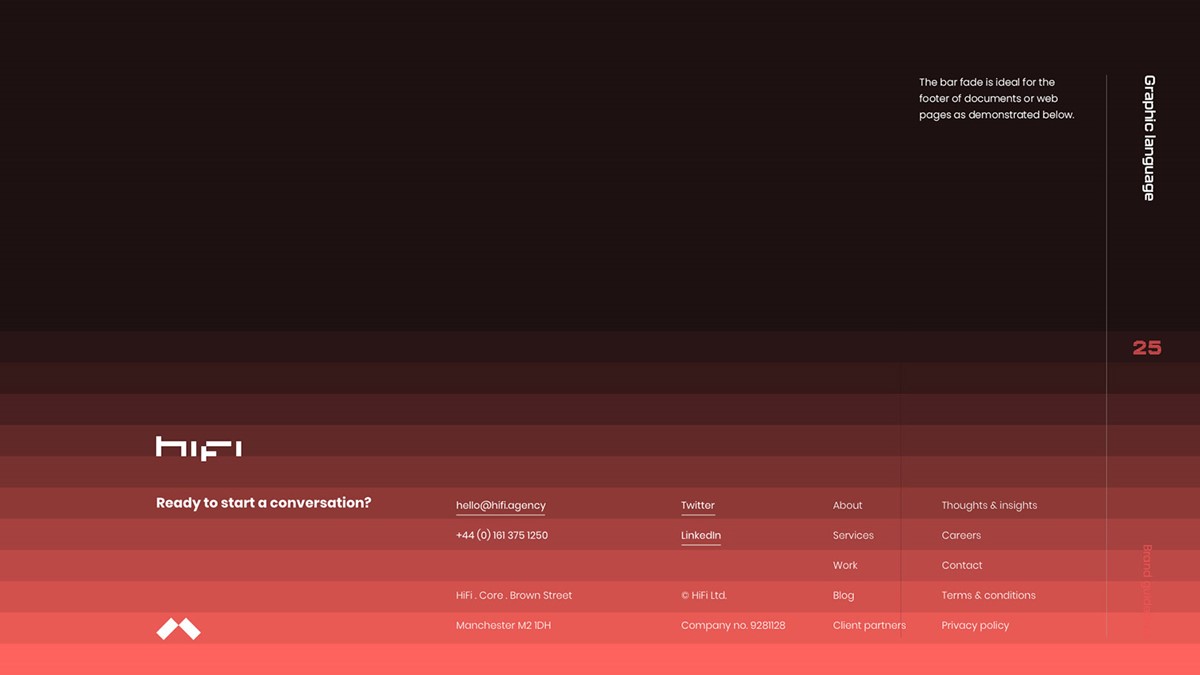Click the HiFi logo in footer

tap(198, 448)
